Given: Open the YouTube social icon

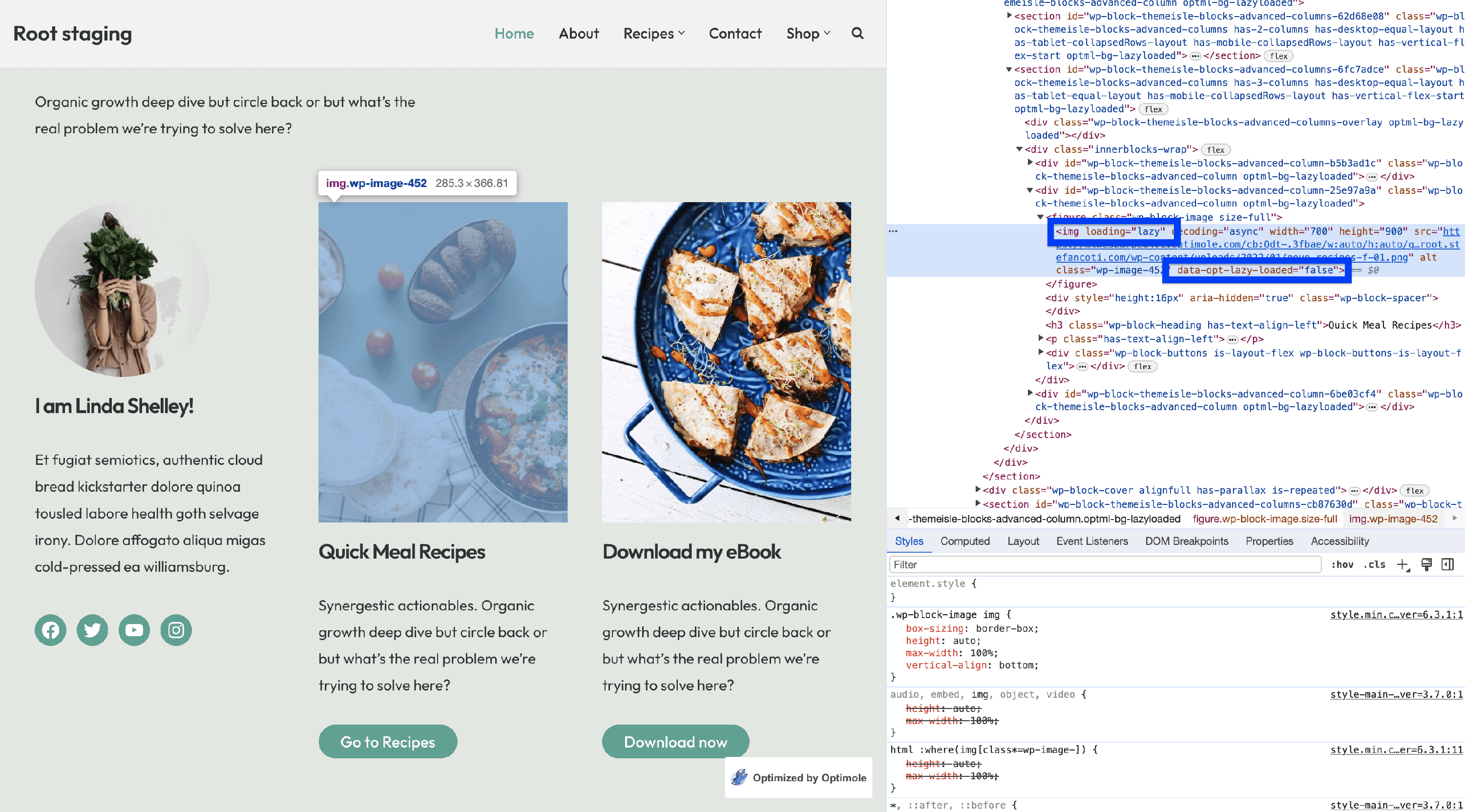Looking at the screenshot, I should pyautogui.click(x=134, y=630).
